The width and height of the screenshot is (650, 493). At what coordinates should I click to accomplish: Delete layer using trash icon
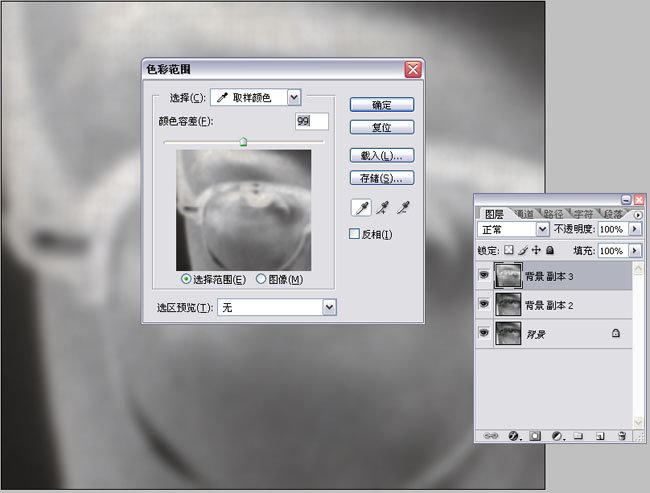(621, 436)
